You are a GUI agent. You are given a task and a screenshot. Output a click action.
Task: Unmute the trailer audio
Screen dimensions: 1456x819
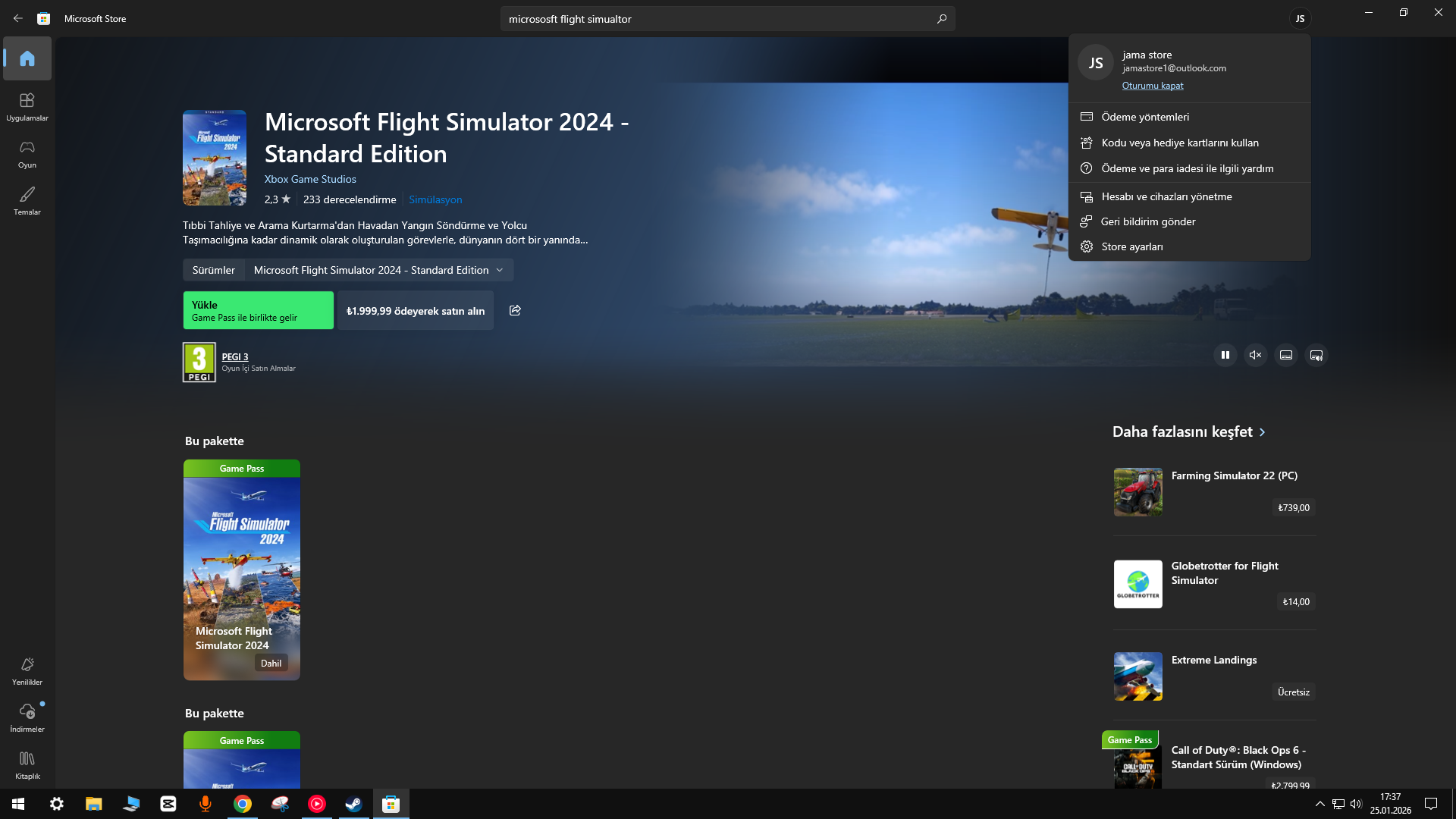coord(1256,355)
